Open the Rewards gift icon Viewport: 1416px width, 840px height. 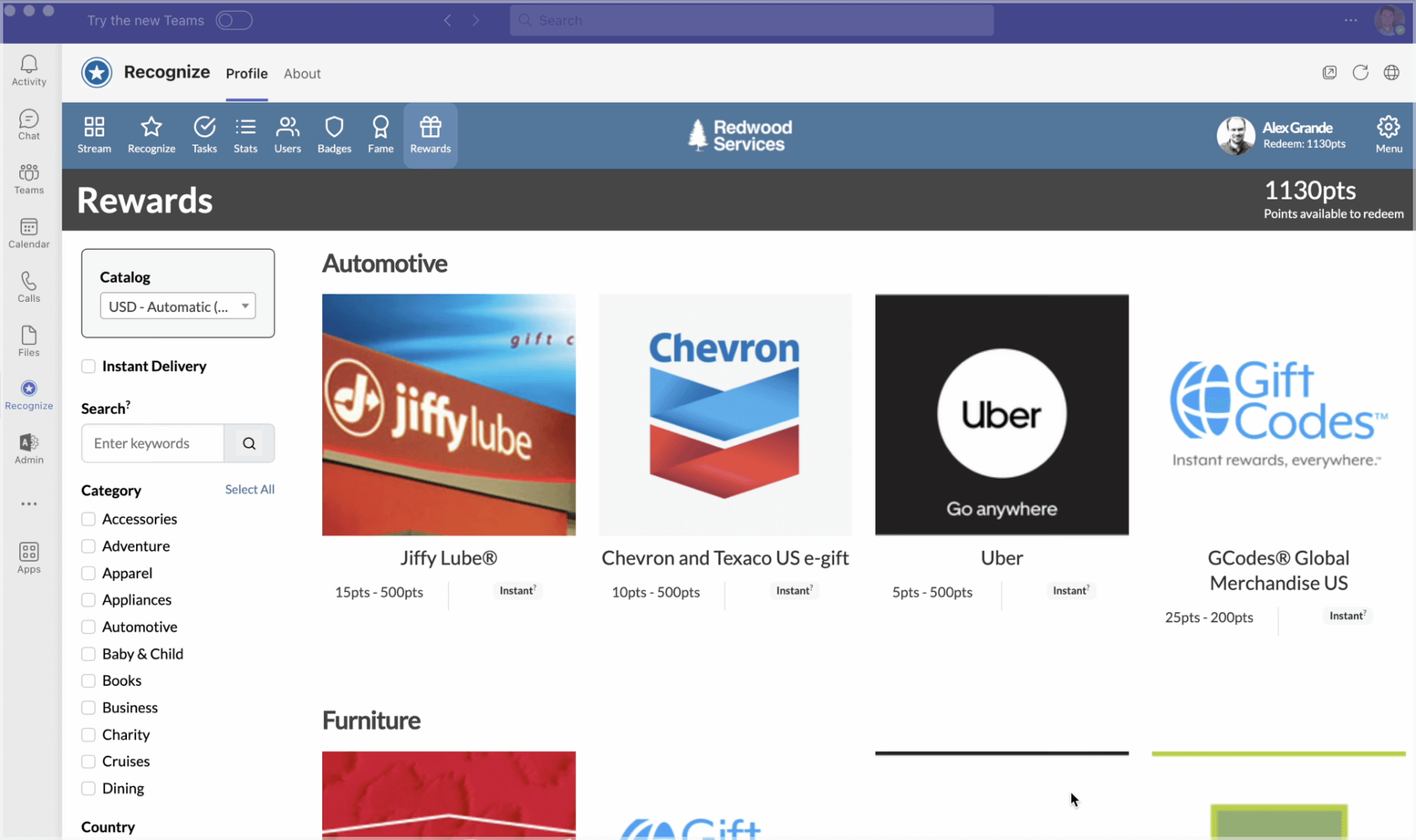tap(431, 134)
